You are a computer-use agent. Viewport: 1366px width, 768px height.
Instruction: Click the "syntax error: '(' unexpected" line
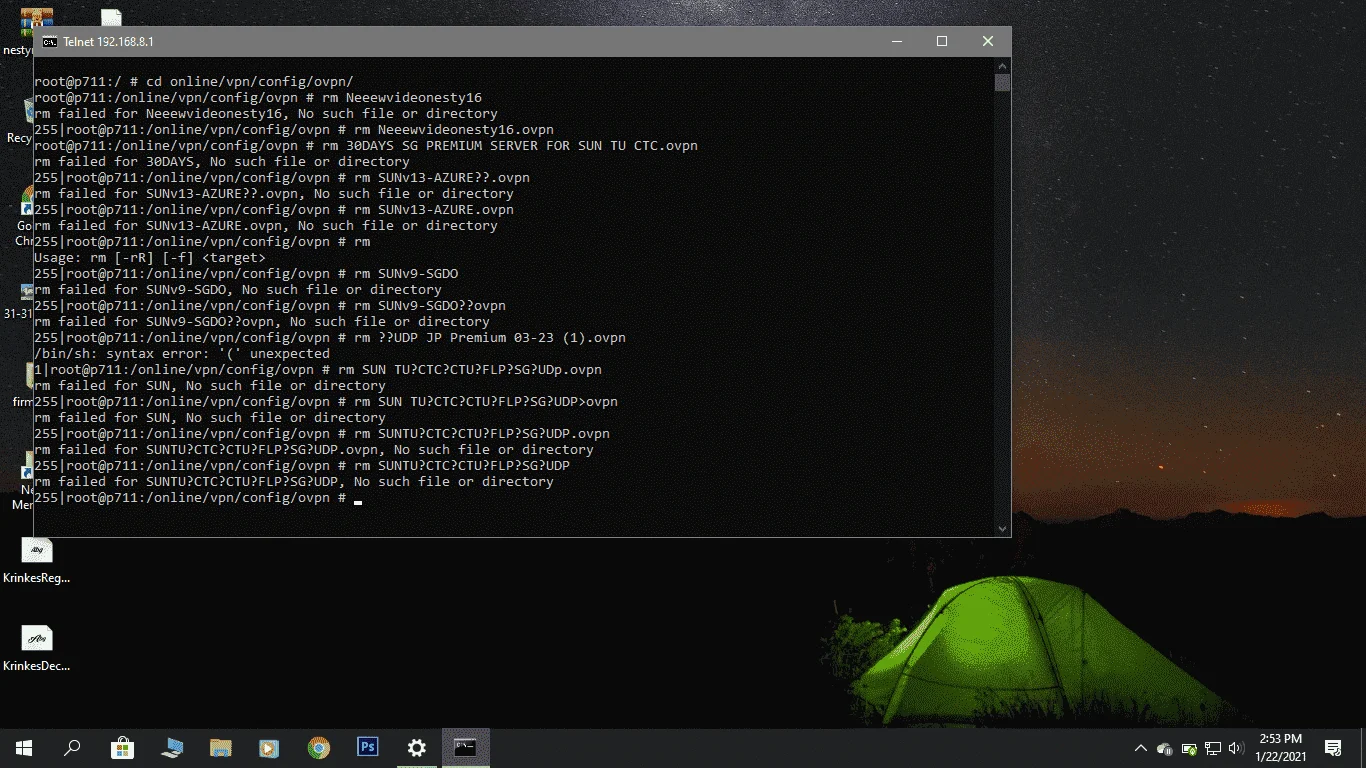pyautogui.click(x=182, y=353)
